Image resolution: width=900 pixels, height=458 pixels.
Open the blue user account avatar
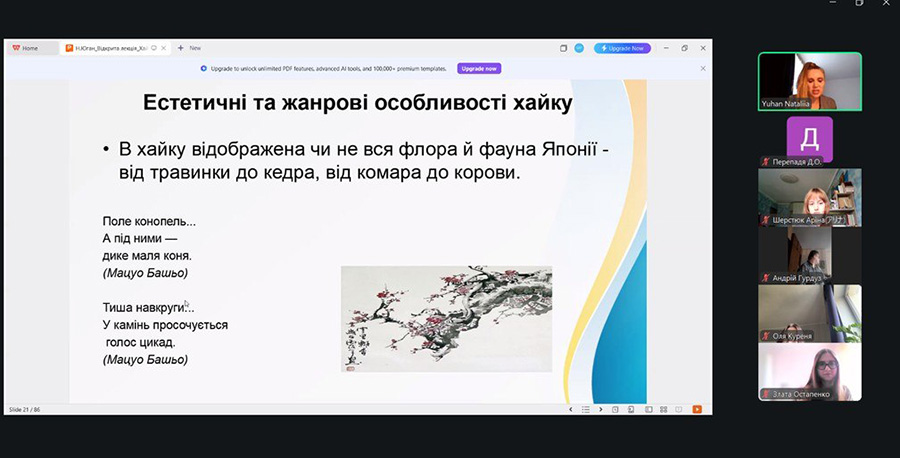(579, 48)
